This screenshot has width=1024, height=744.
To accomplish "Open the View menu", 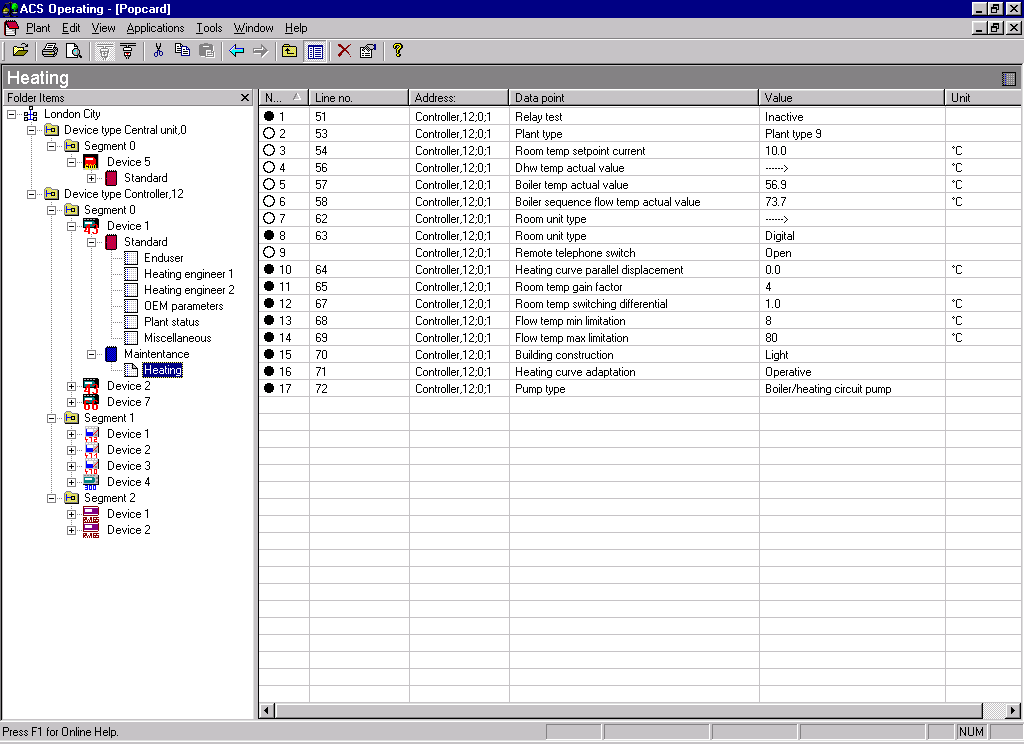I will click(103, 28).
